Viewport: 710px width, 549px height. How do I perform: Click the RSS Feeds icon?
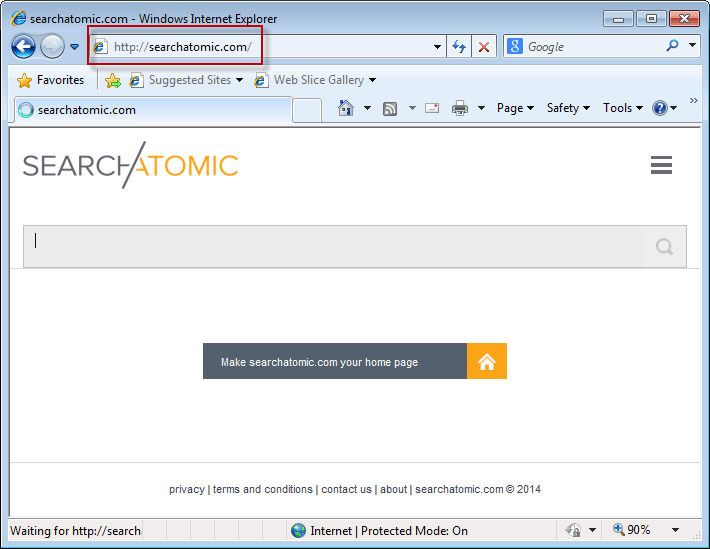tap(390, 109)
